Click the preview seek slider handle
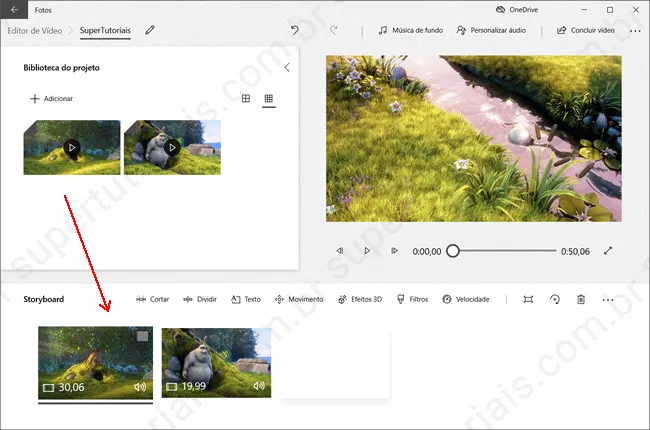Image resolution: width=650 pixels, height=430 pixels. pyautogui.click(x=453, y=251)
